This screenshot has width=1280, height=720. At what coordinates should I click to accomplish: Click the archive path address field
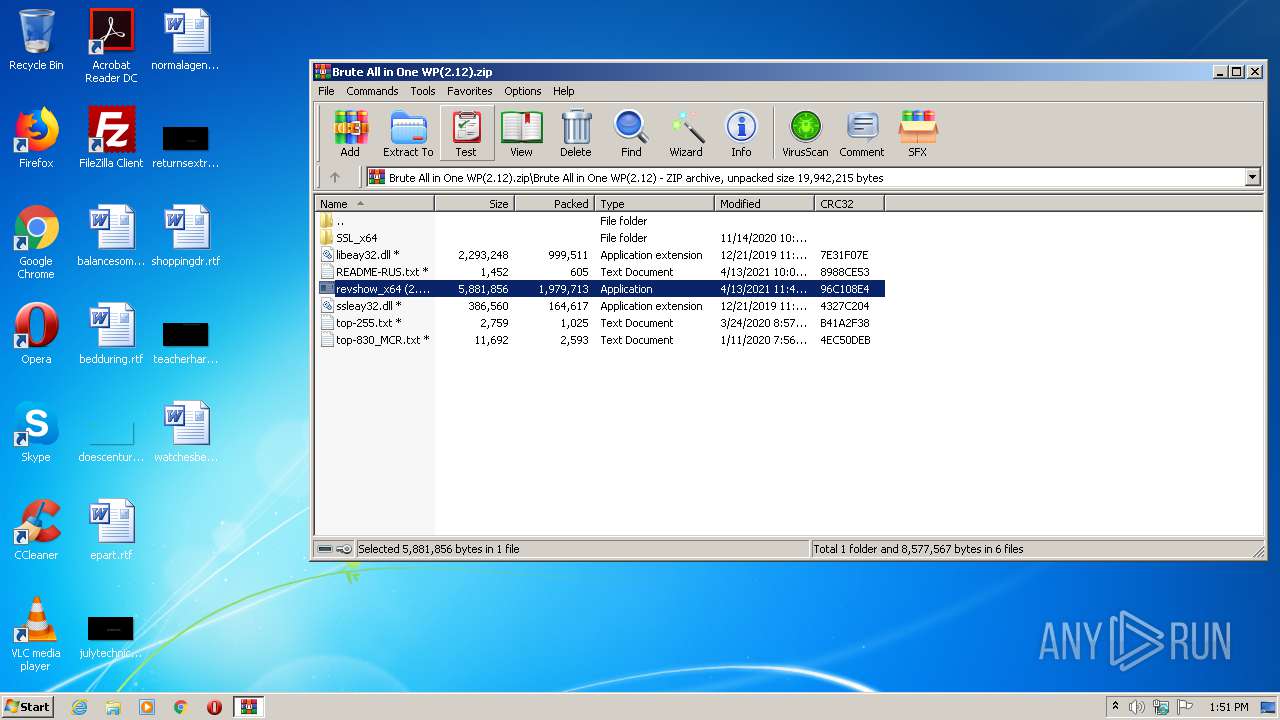(x=805, y=177)
